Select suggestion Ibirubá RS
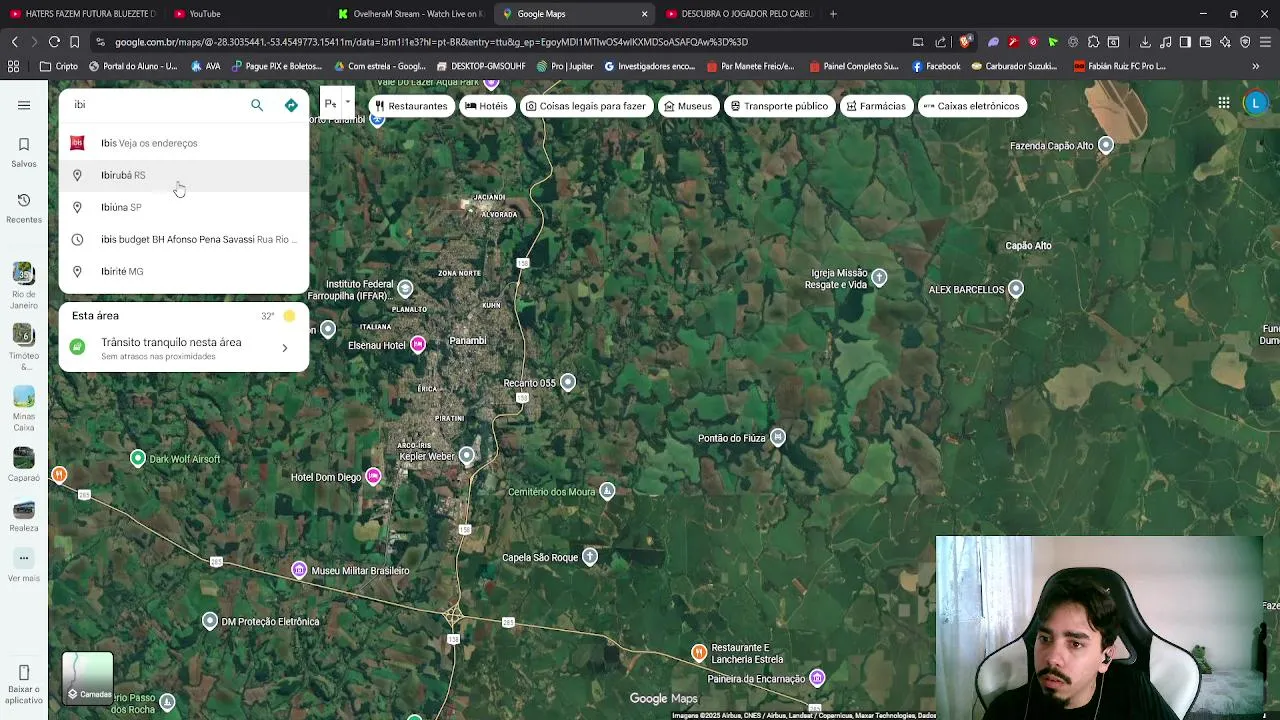Viewport: 1280px width, 720px height. (x=184, y=175)
